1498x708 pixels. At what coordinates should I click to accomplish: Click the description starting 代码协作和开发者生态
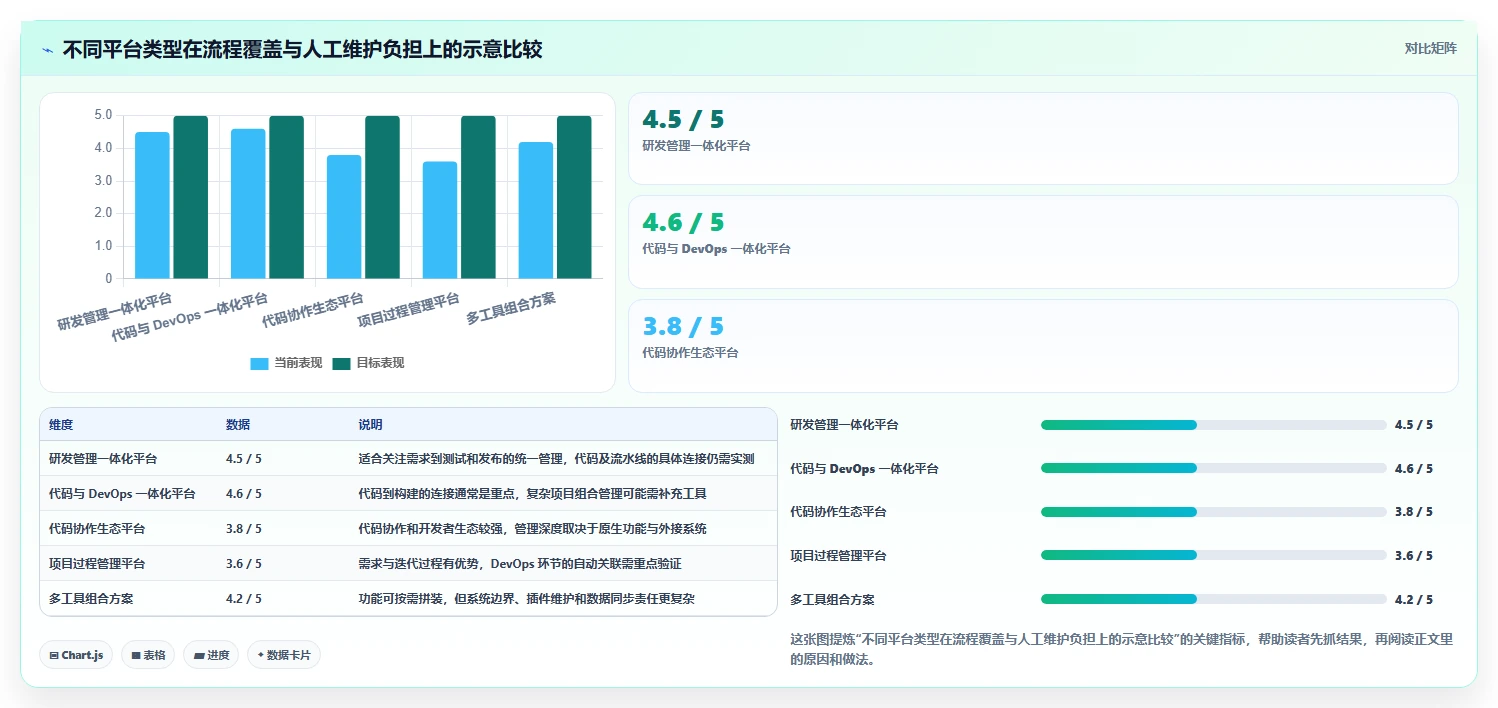(x=532, y=529)
